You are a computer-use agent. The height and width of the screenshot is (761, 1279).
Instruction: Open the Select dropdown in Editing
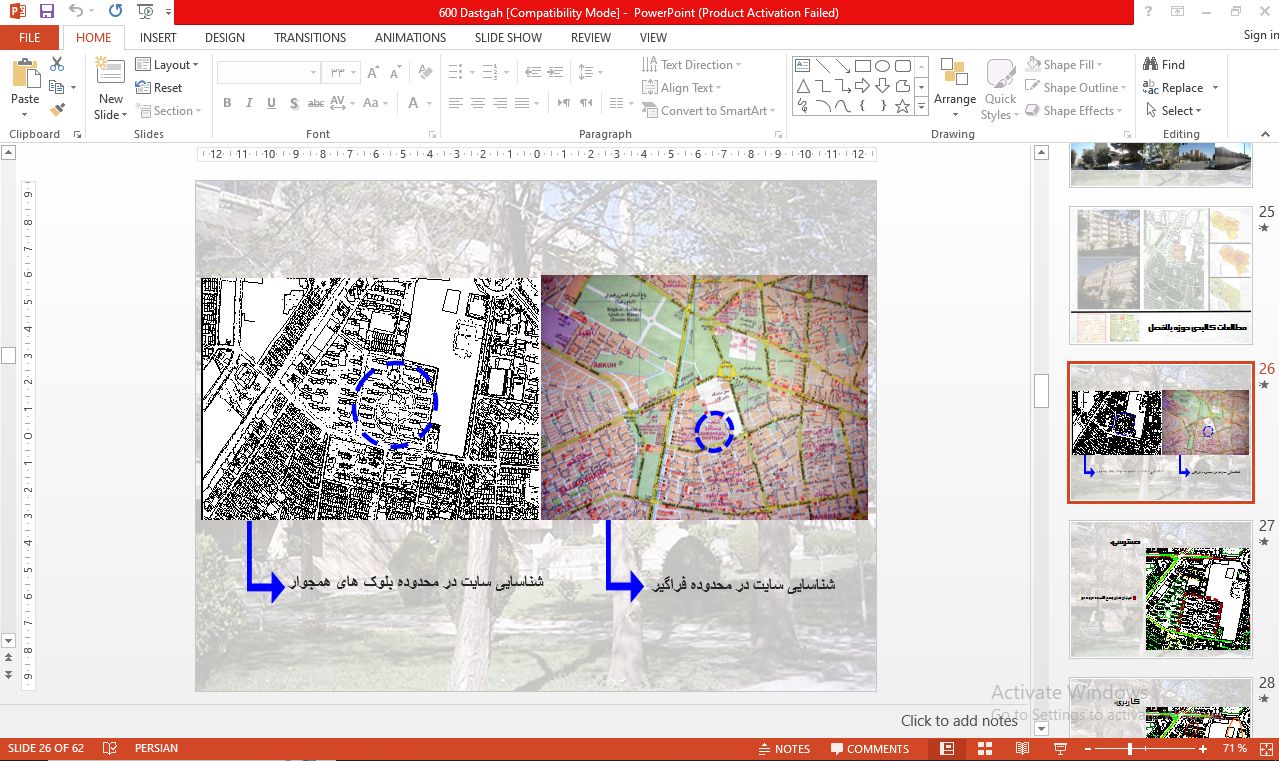(x=1174, y=111)
